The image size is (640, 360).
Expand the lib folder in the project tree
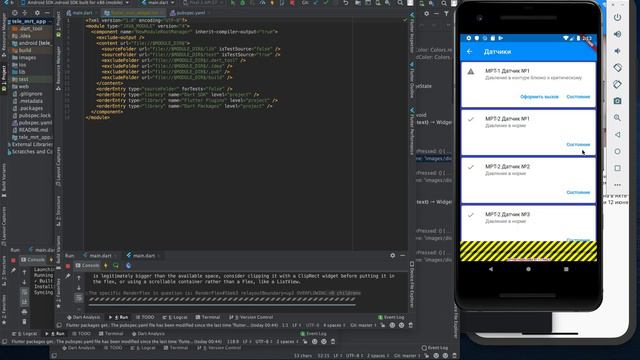tap(22, 72)
